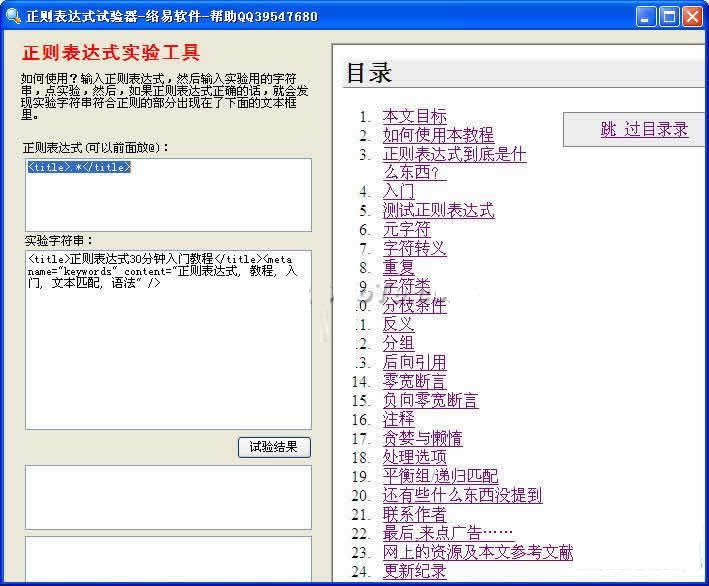
Task: Click the 试验结果 button
Action: [274, 447]
